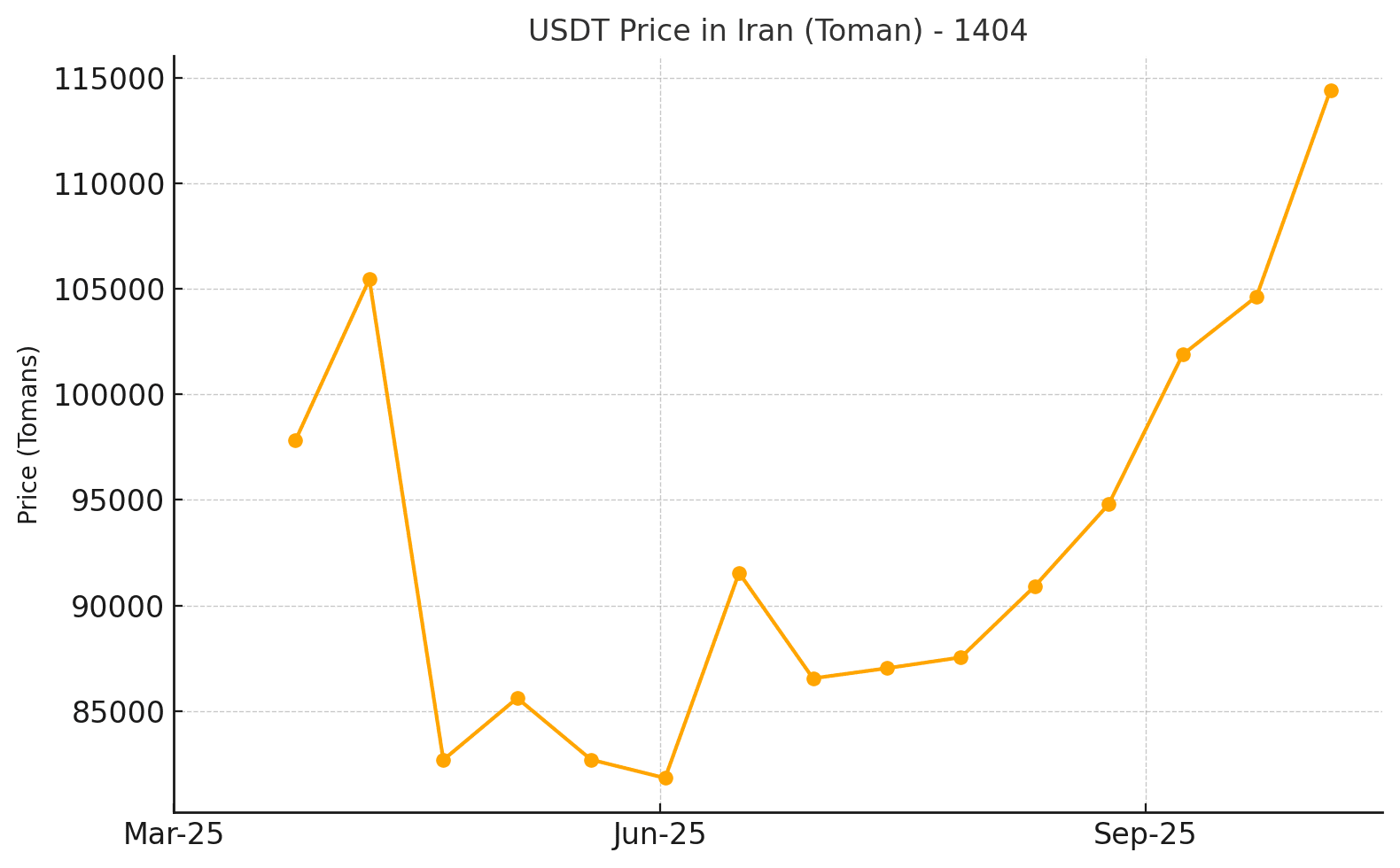This screenshot has height=868, width=1400.
Task: Select the second-to-last data point on the line
Action: (x=1256, y=297)
